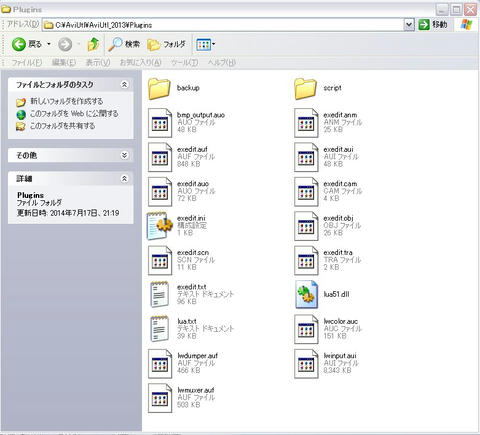480x435 pixels.
Task: Open the Favorites menu
Action: click(x=140, y=62)
